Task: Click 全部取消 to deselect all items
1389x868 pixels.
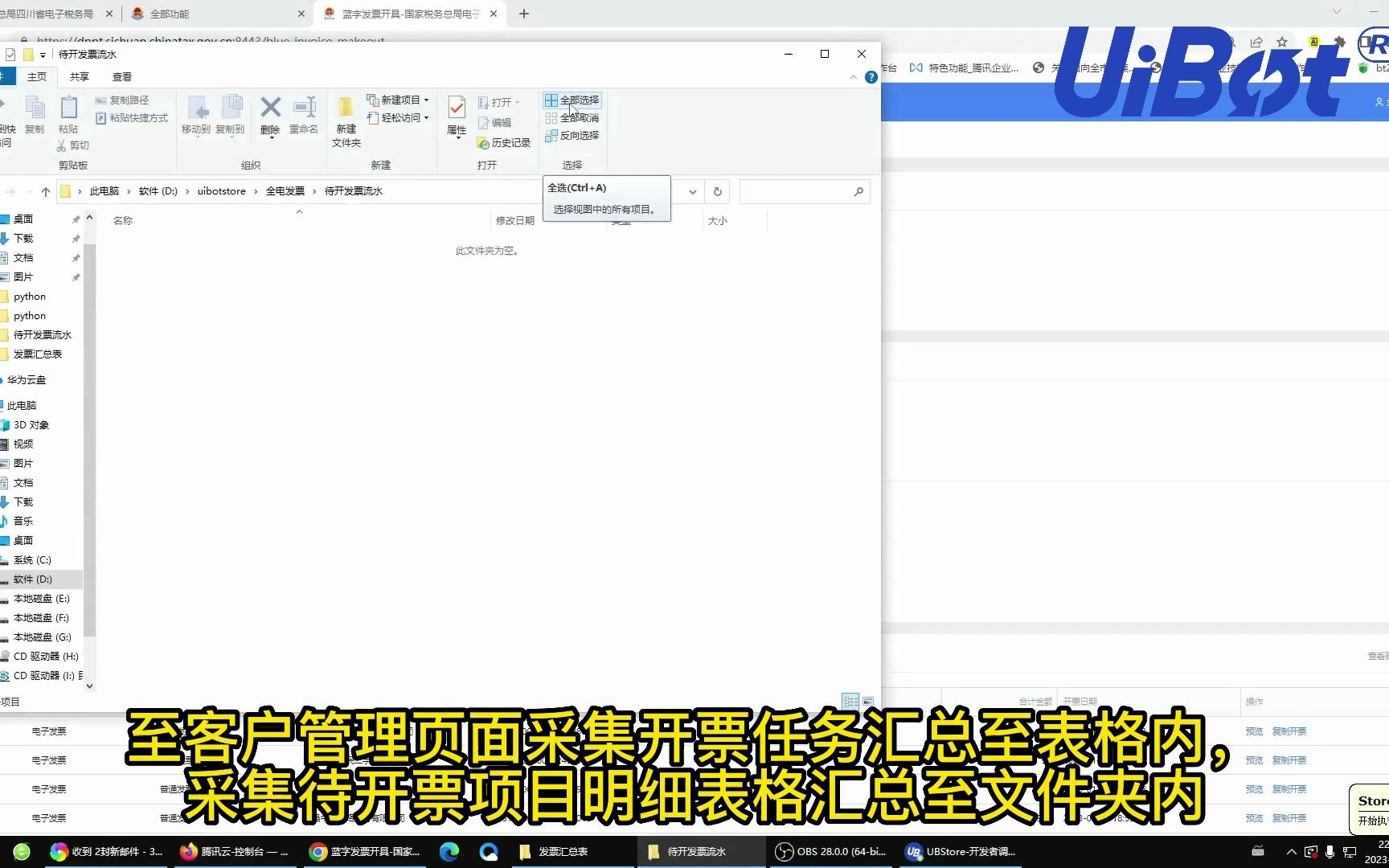Action: (572, 117)
